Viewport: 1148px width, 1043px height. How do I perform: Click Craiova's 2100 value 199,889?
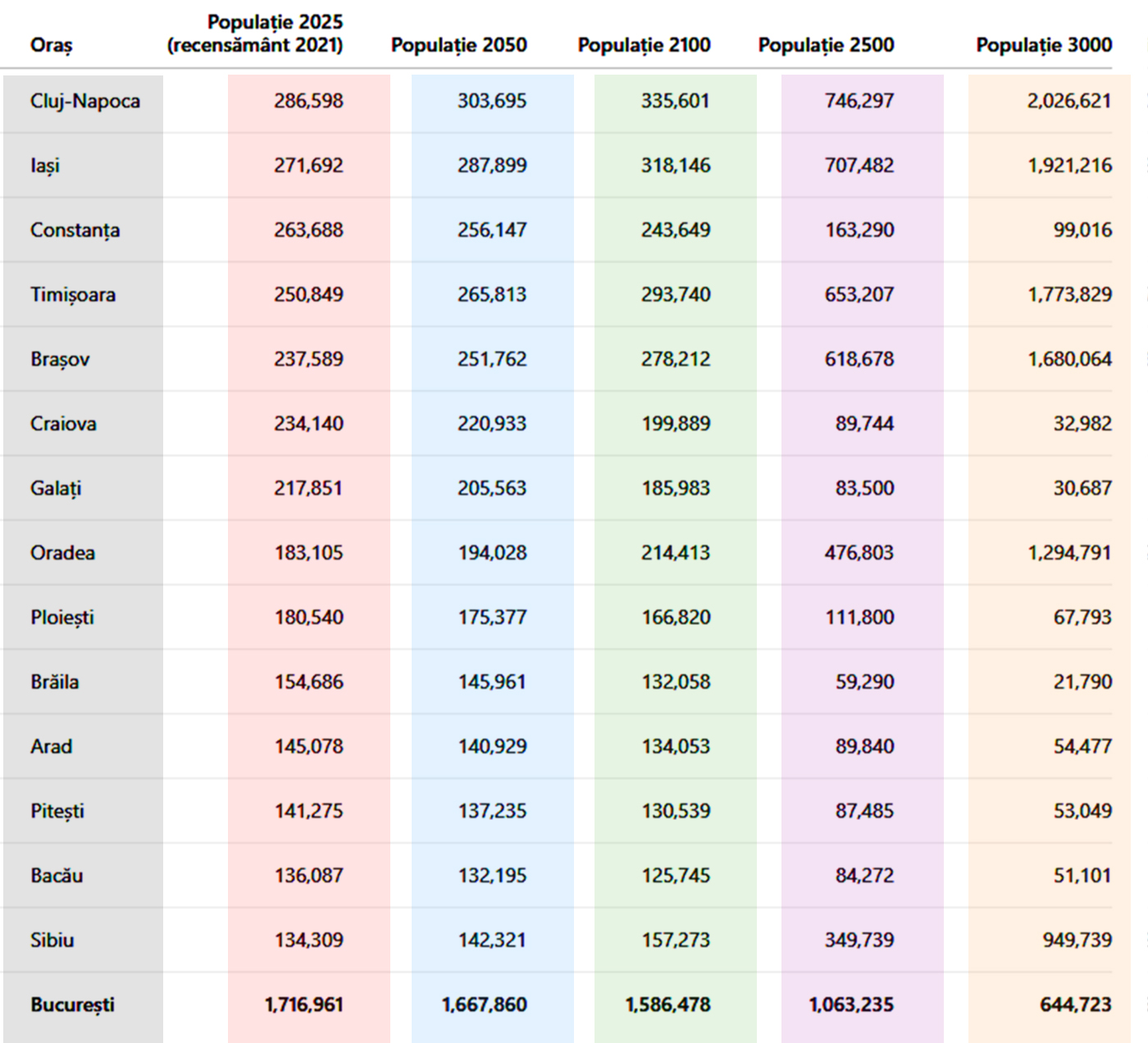(x=676, y=424)
